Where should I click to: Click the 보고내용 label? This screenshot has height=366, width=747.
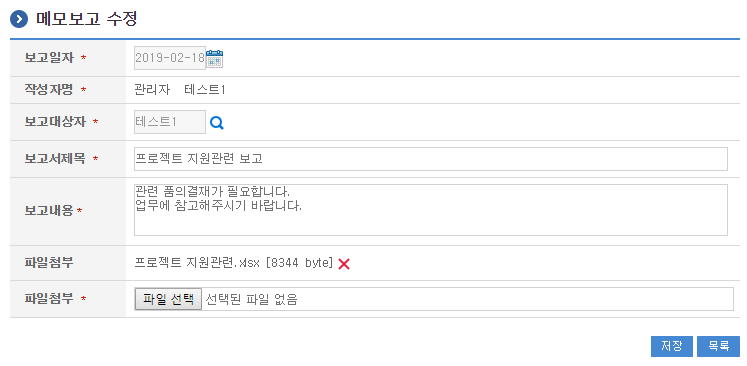pos(49,211)
